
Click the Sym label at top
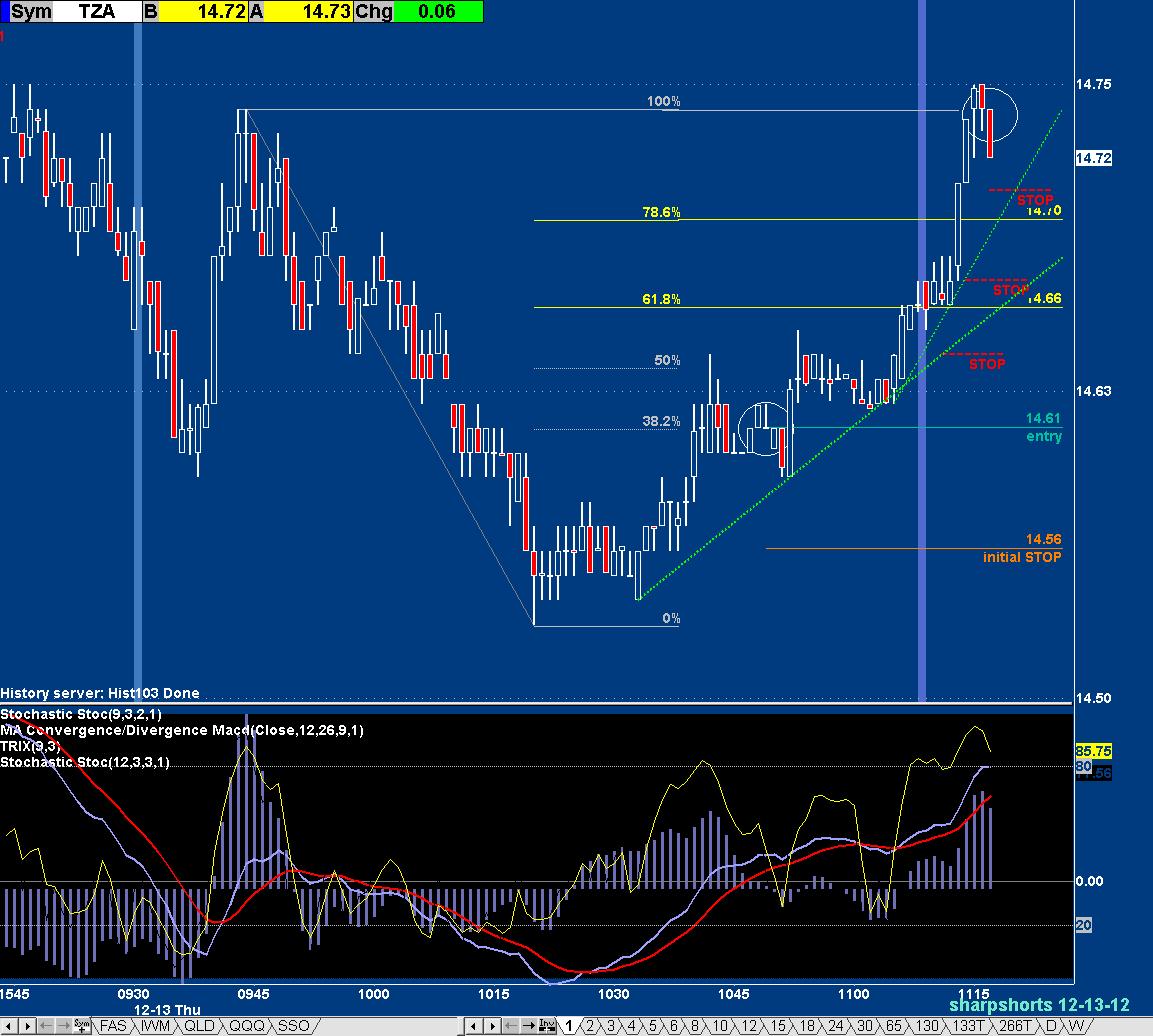(x=31, y=11)
